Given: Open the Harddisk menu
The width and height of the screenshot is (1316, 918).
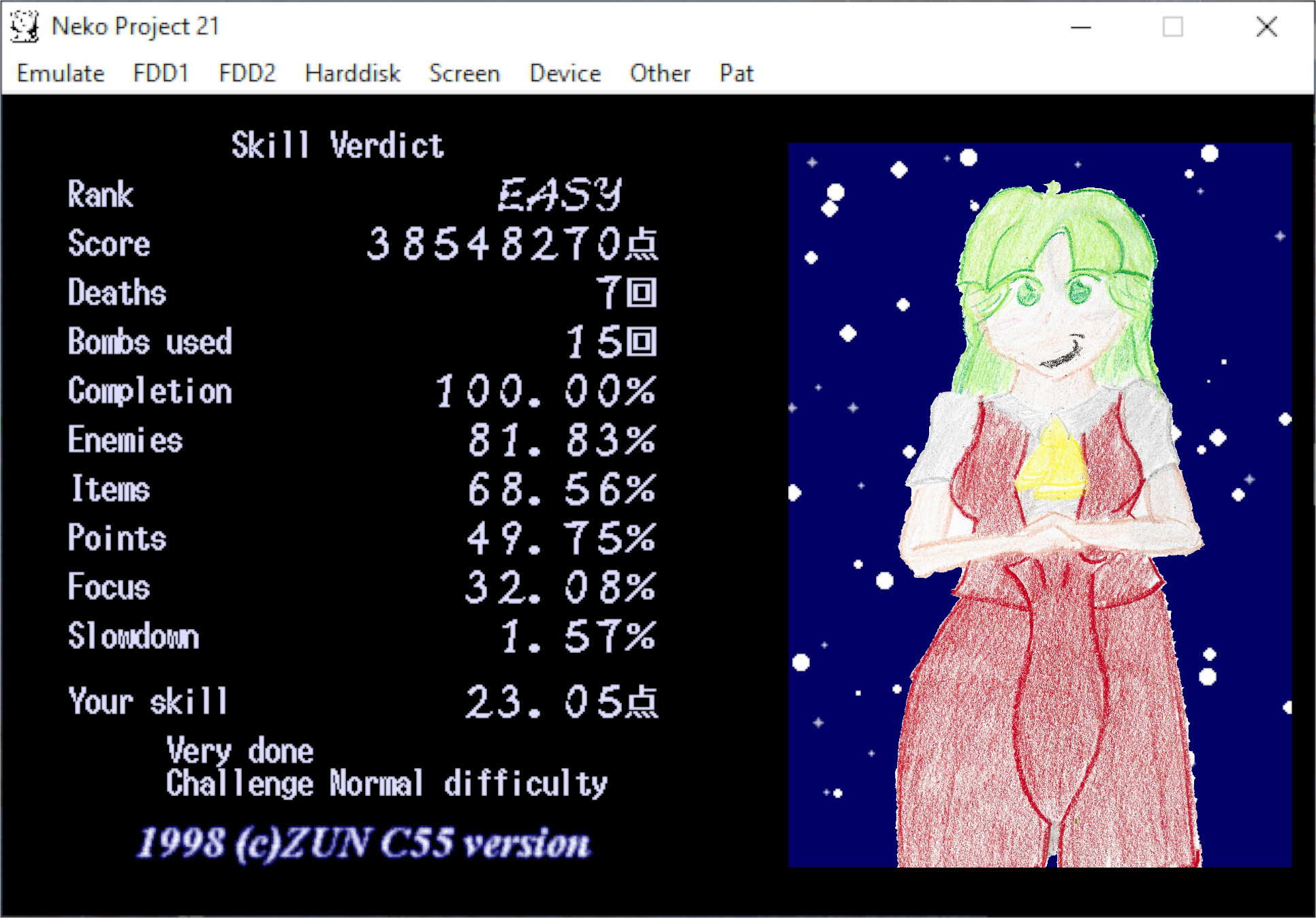Looking at the screenshot, I should (x=353, y=73).
